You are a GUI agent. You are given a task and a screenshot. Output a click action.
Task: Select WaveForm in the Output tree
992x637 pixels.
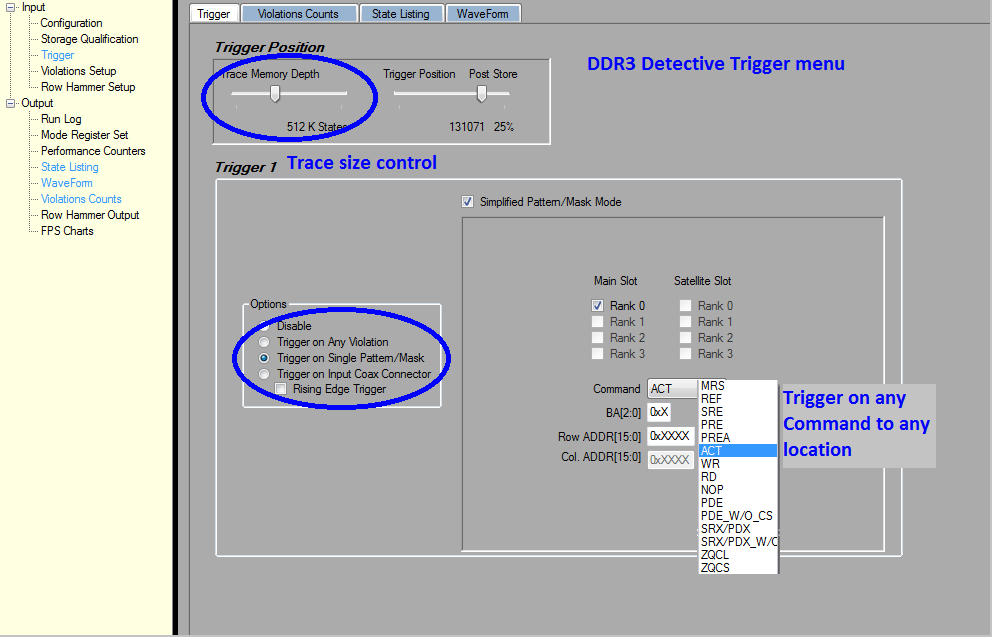[66, 183]
